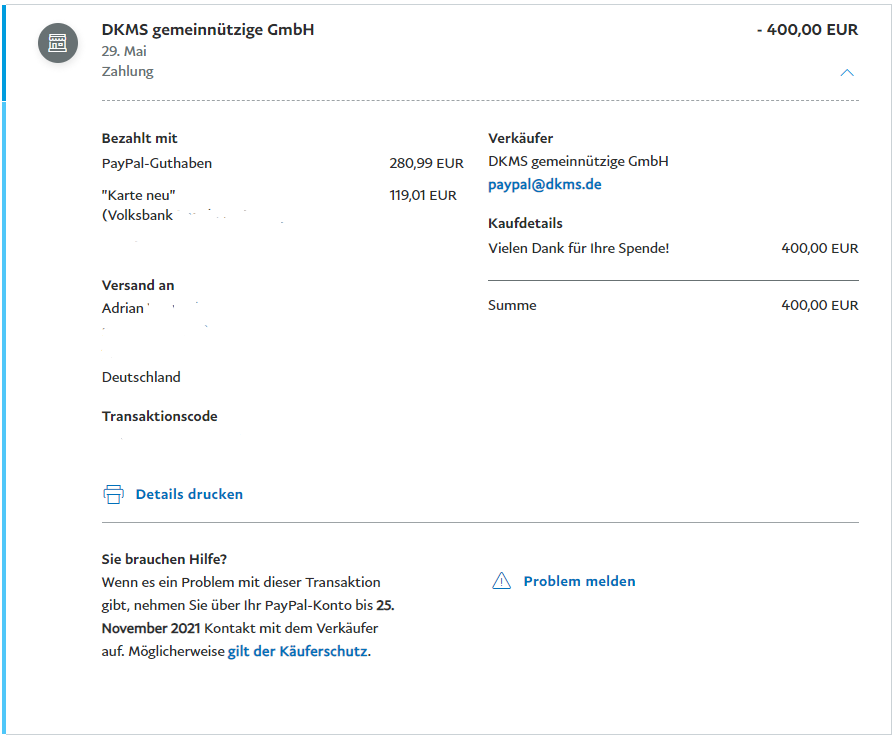Open the Details drucken link

[189, 494]
